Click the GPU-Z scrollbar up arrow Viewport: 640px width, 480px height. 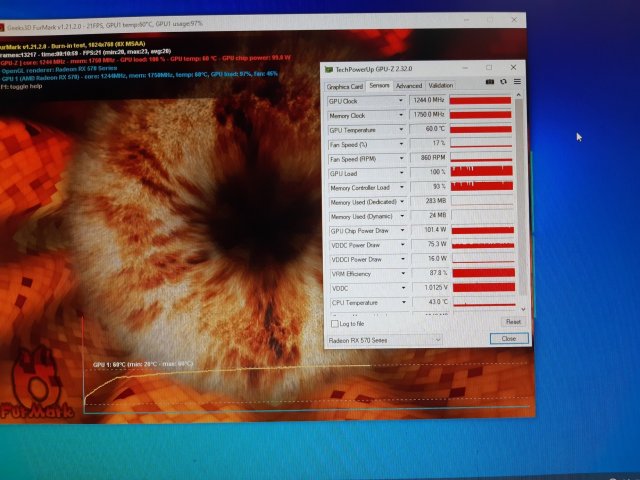519,95
